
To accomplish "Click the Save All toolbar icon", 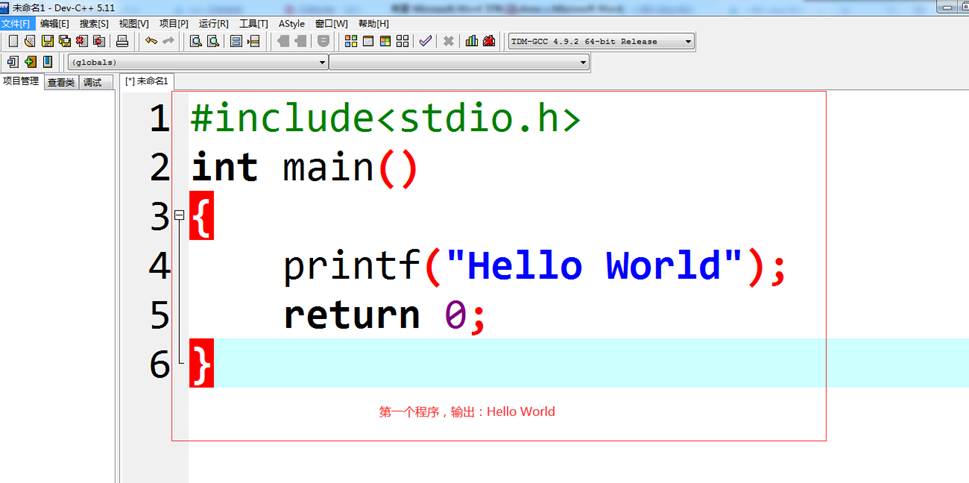I will 64,41.
